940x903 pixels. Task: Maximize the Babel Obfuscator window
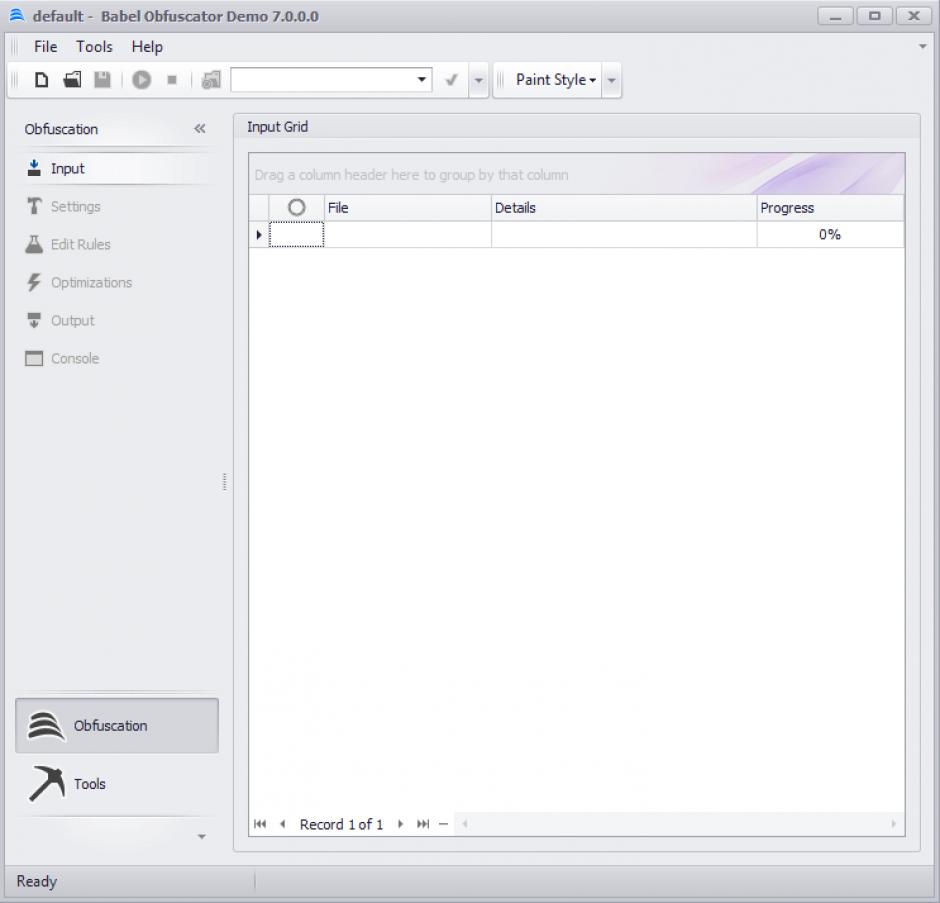point(875,16)
